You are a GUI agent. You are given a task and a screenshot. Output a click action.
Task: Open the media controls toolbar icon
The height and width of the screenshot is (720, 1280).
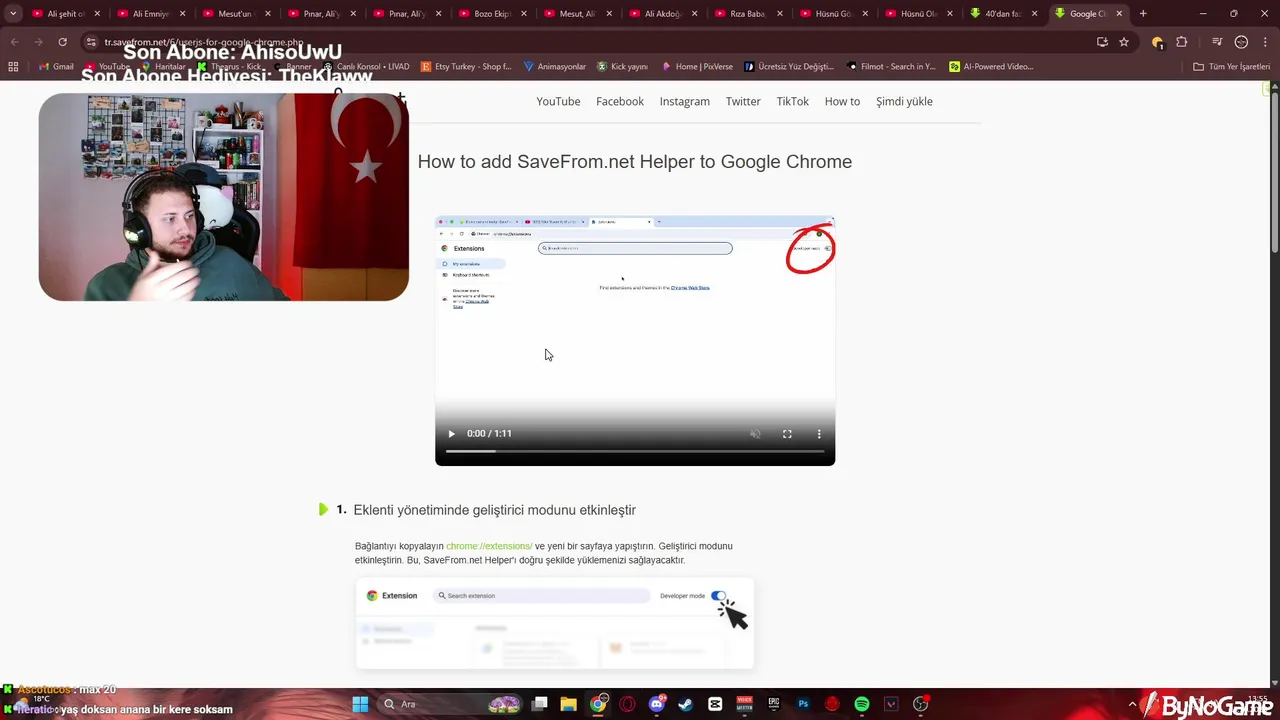1217,42
